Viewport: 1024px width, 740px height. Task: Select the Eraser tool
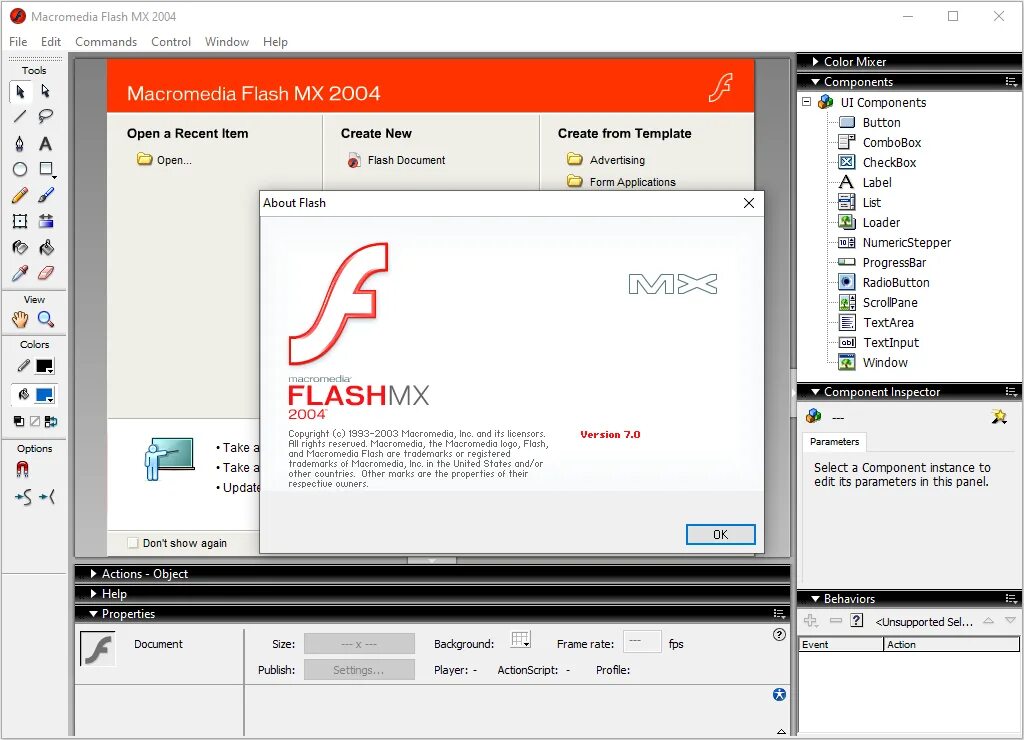pos(46,273)
